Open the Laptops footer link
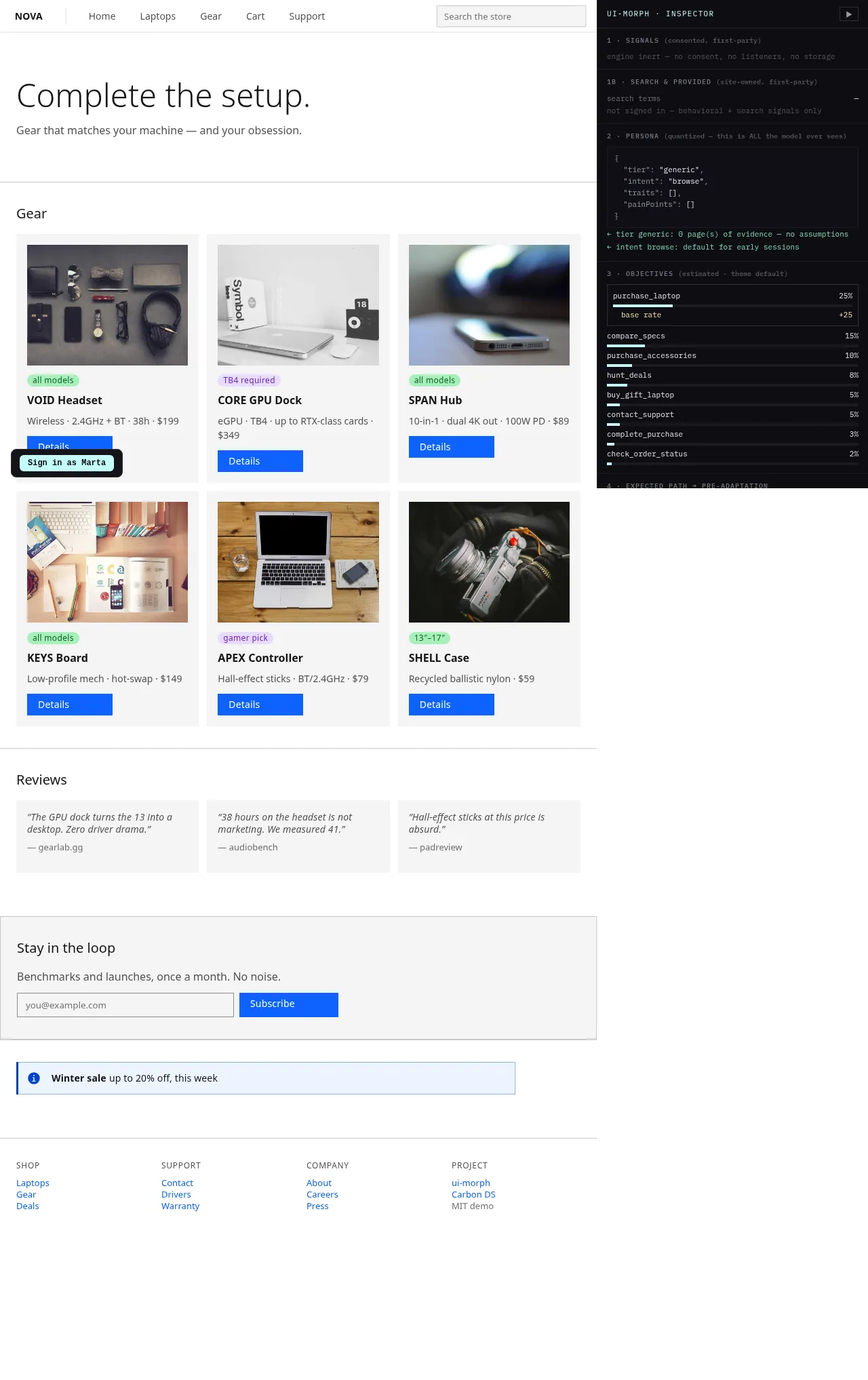Screen dimensions: 868x1380 33,1183
